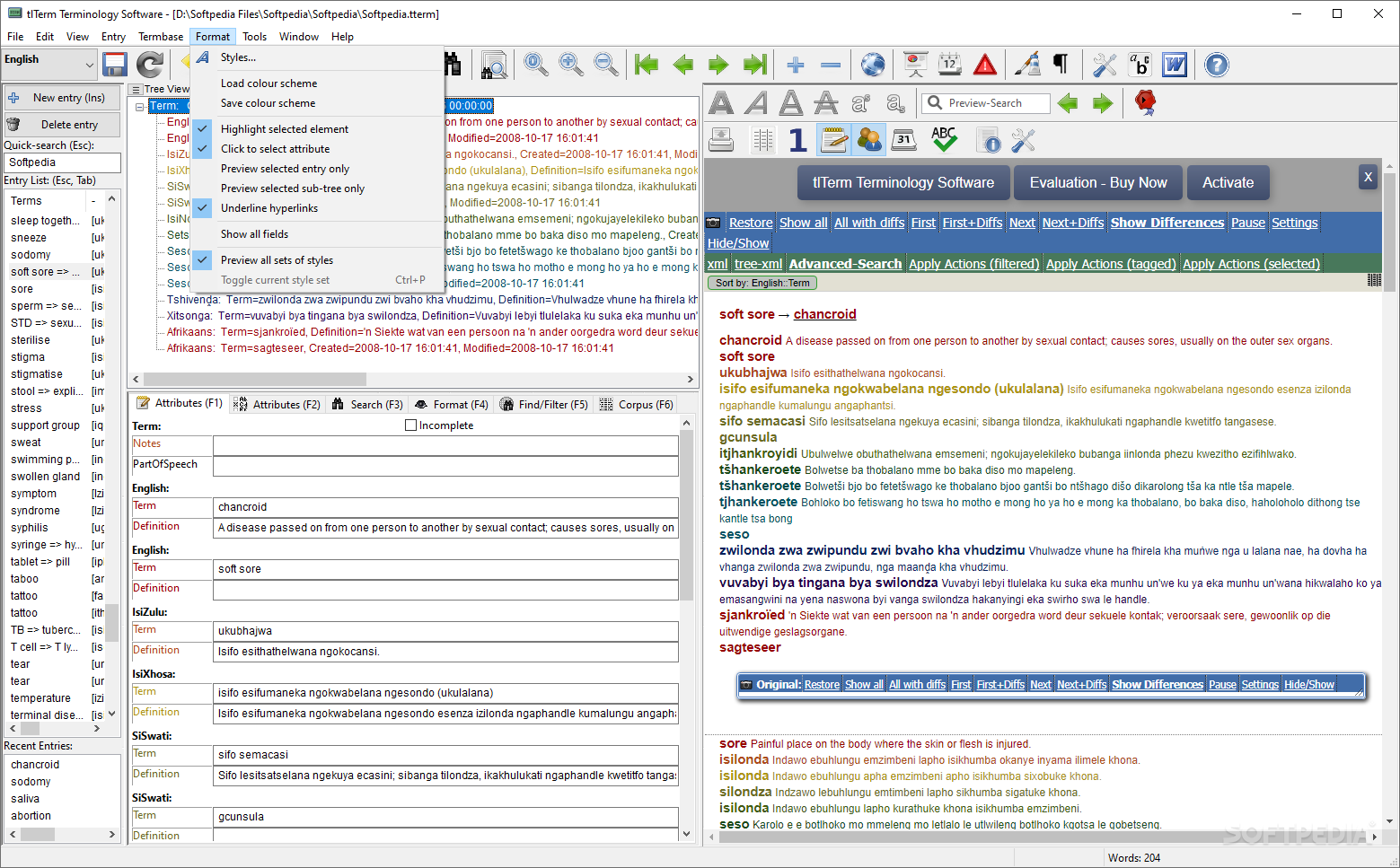Screen dimensions: 1400x868
Task: Click the users people preview icon
Action: coord(869,139)
